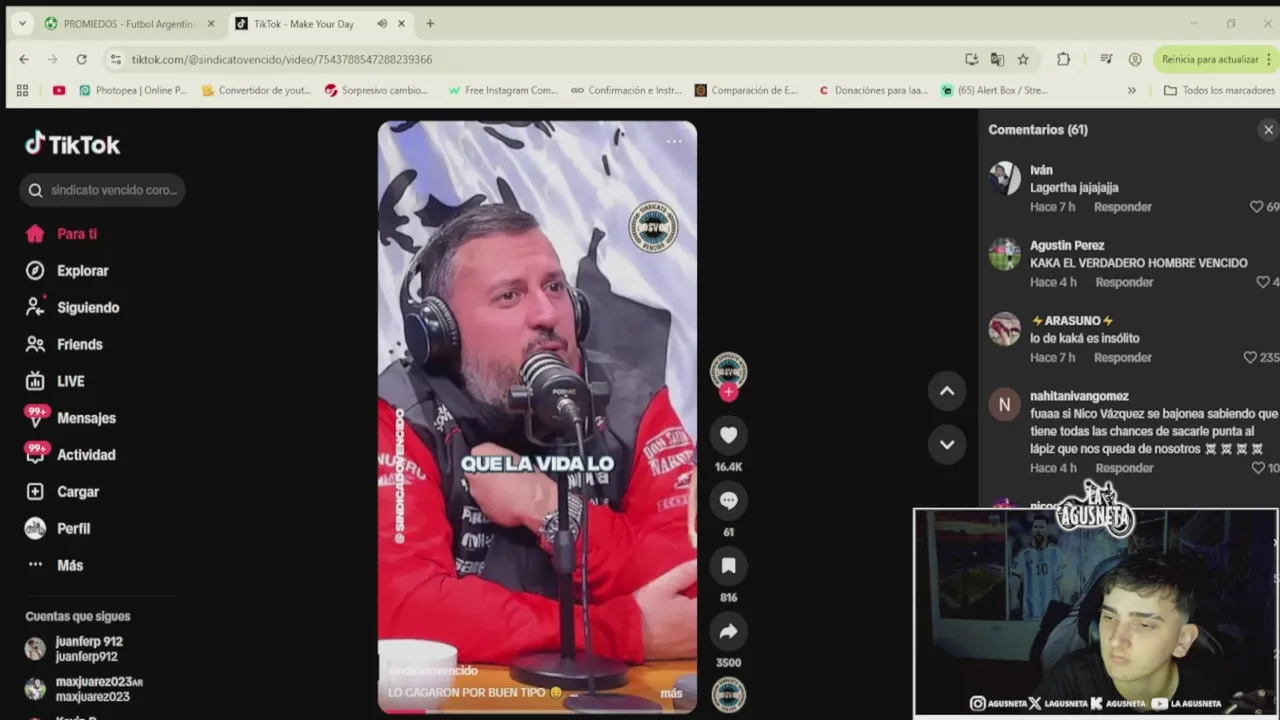Mute the TikTok tab audio
Image resolution: width=1280 pixels, height=720 pixels.
point(382,24)
